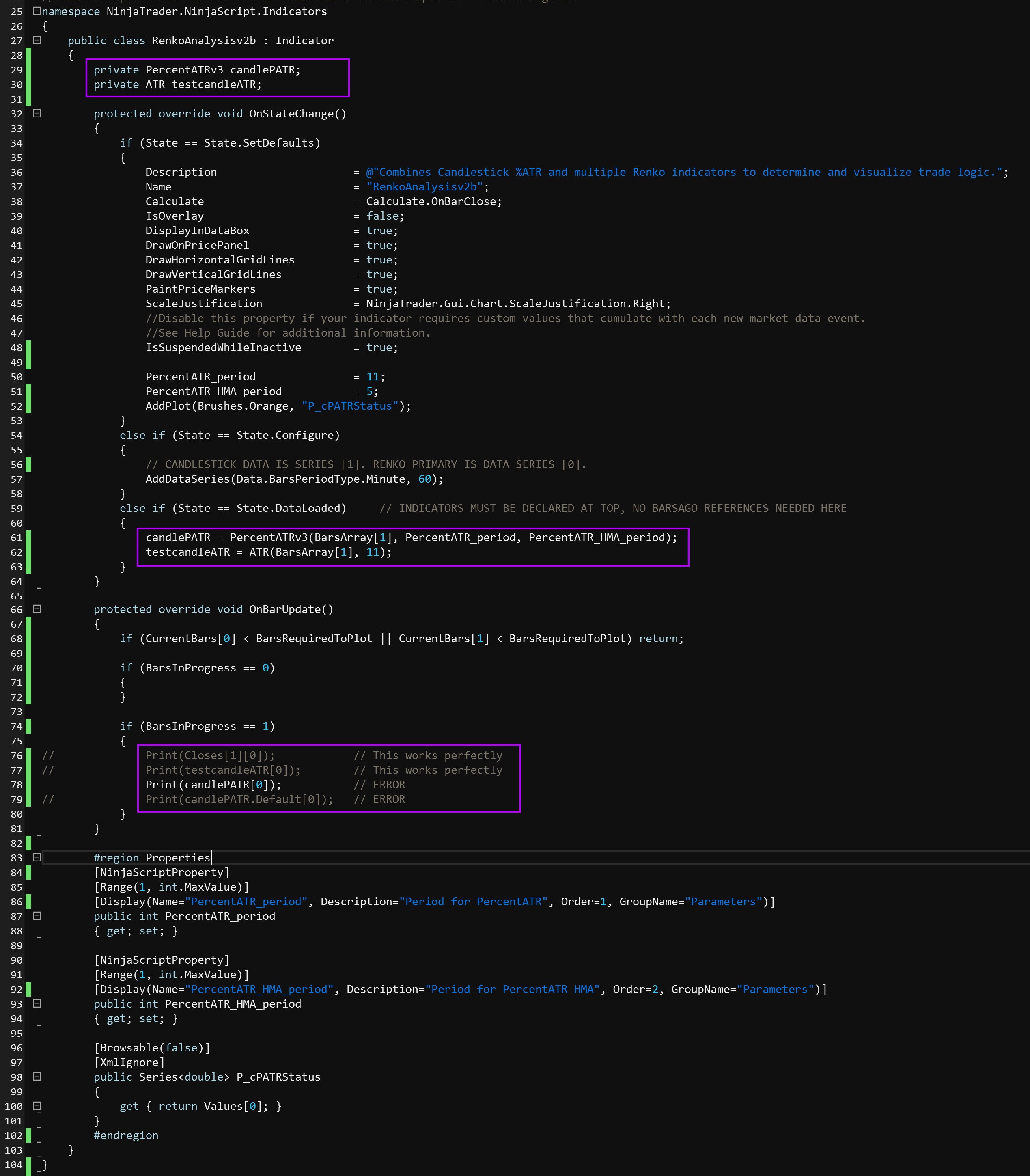Place cursor after #region Properties text
The height and width of the screenshot is (1176, 1030).
(211, 857)
